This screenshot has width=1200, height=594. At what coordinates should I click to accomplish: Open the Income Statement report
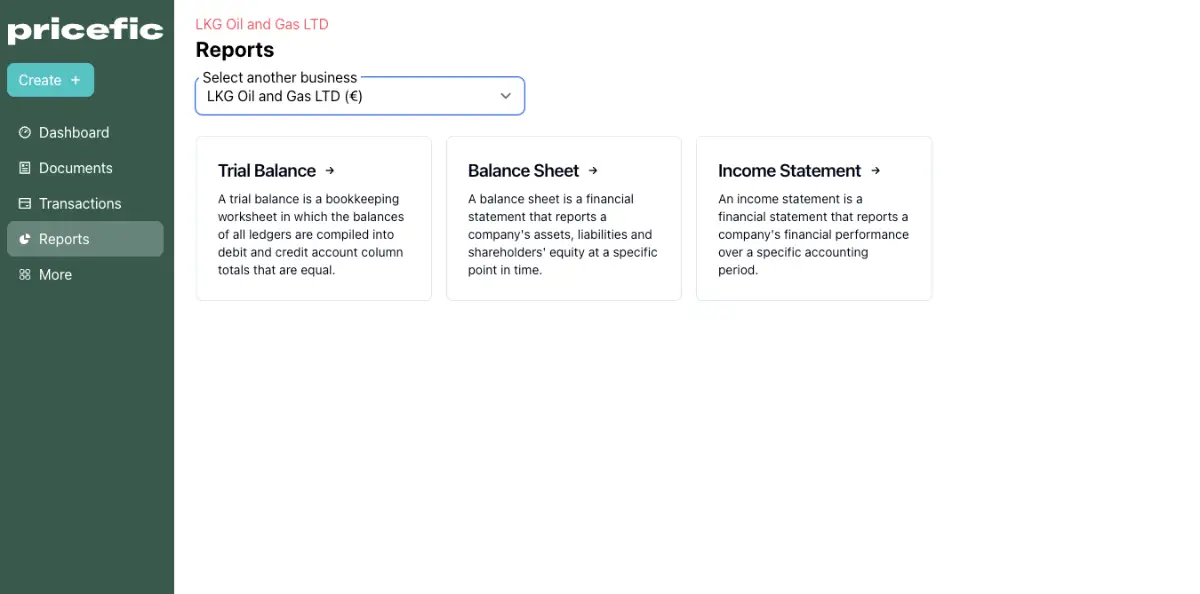(814, 218)
